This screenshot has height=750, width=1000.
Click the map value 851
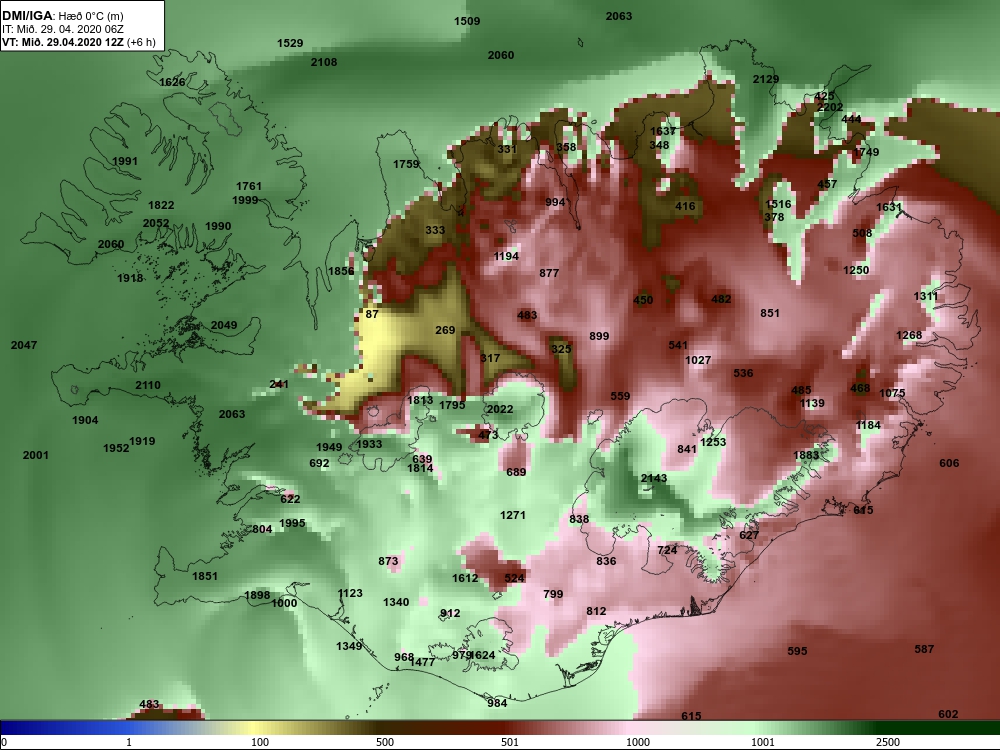point(770,313)
